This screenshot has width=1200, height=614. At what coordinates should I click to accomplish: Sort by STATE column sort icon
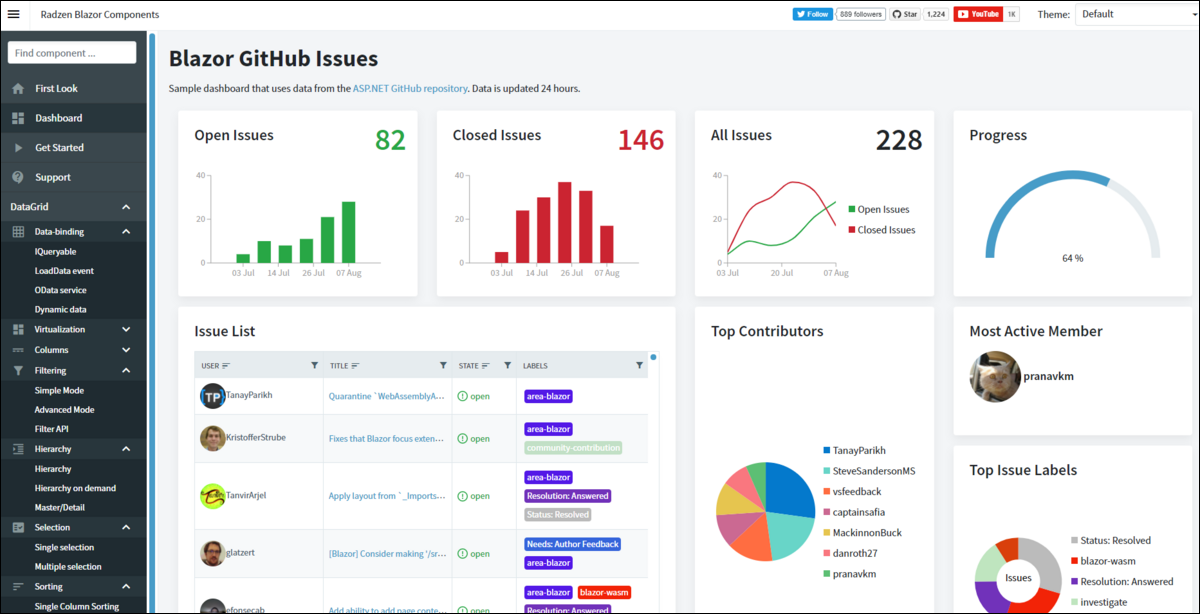click(488, 366)
